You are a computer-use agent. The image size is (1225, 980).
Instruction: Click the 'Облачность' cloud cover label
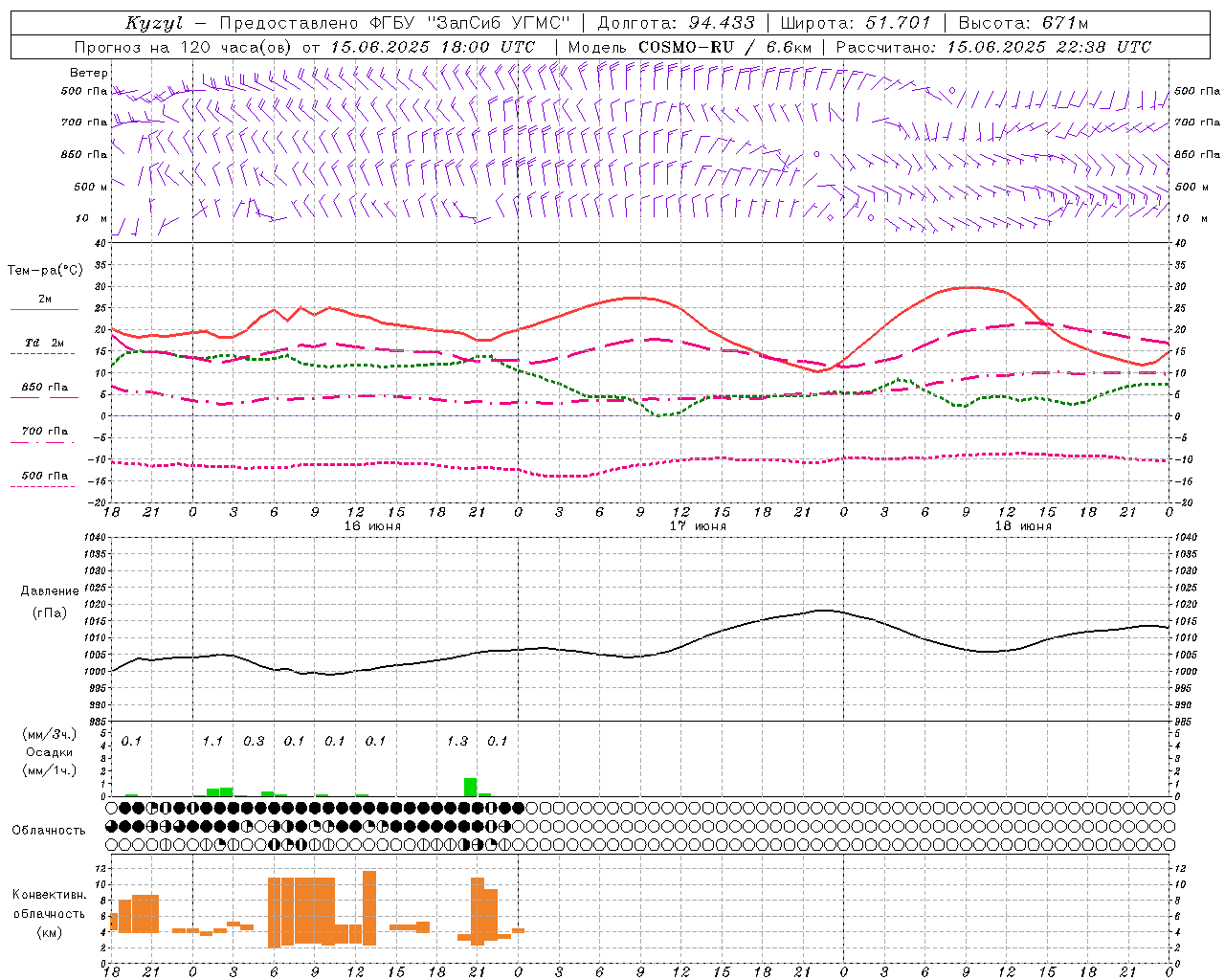coord(49,831)
